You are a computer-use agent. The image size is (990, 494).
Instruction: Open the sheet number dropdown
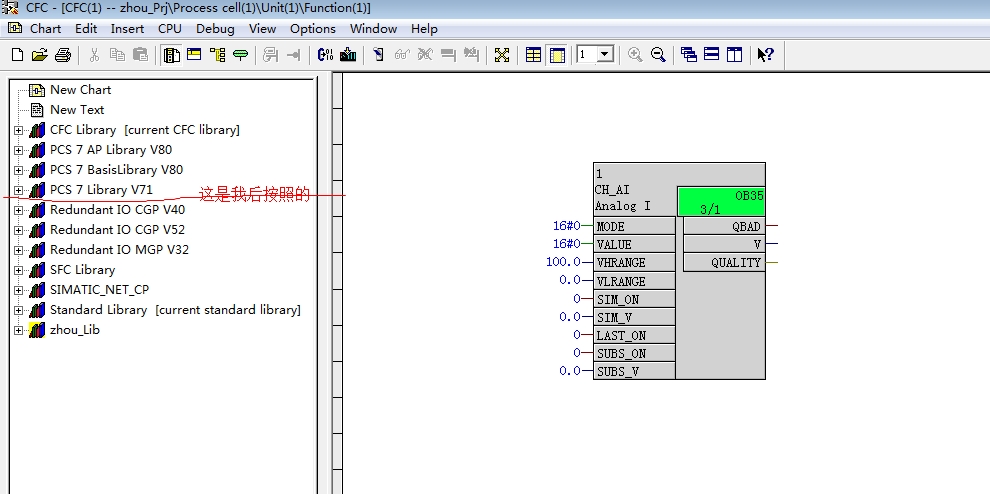605,54
